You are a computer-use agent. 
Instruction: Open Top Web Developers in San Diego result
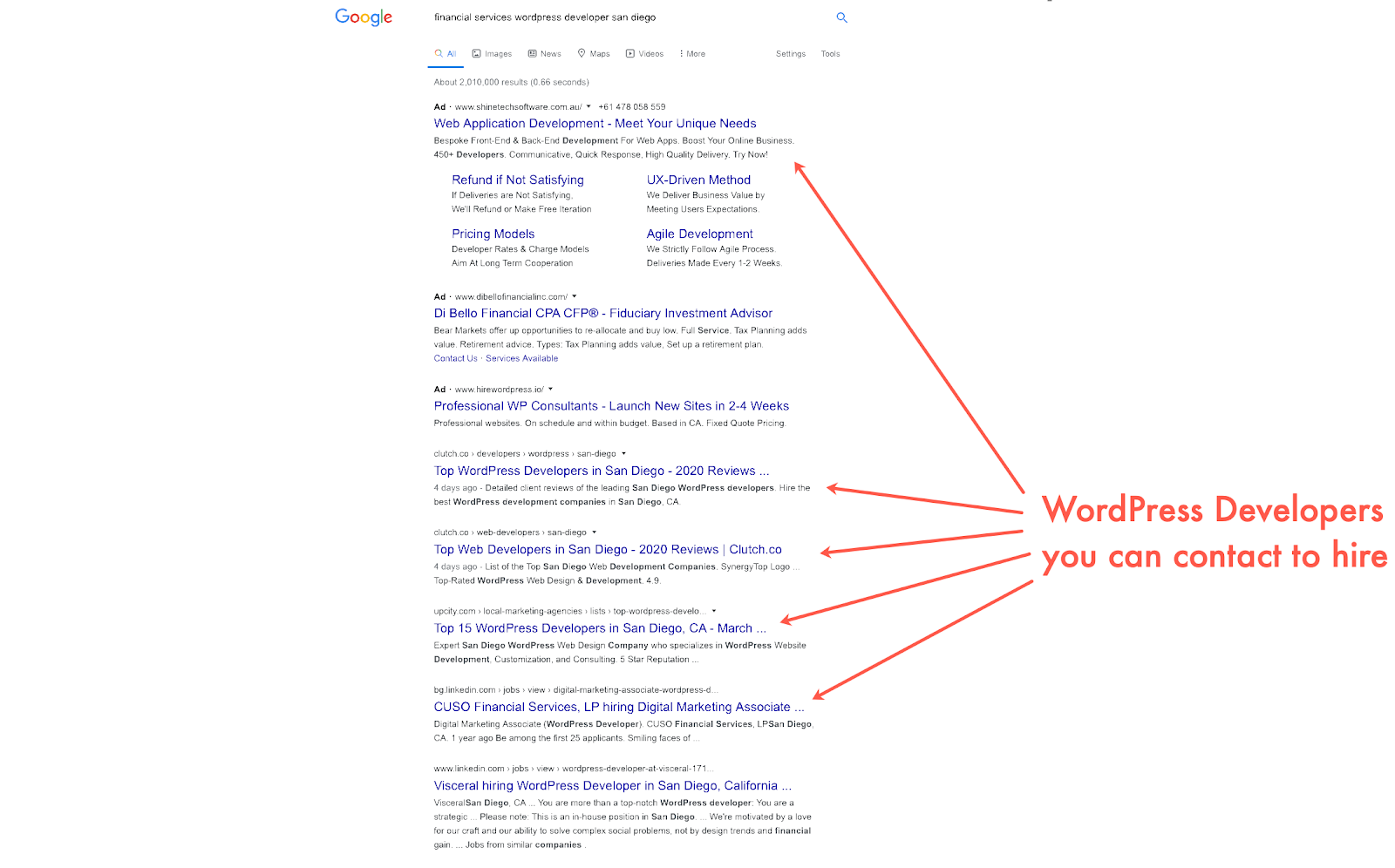pos(608,549)
